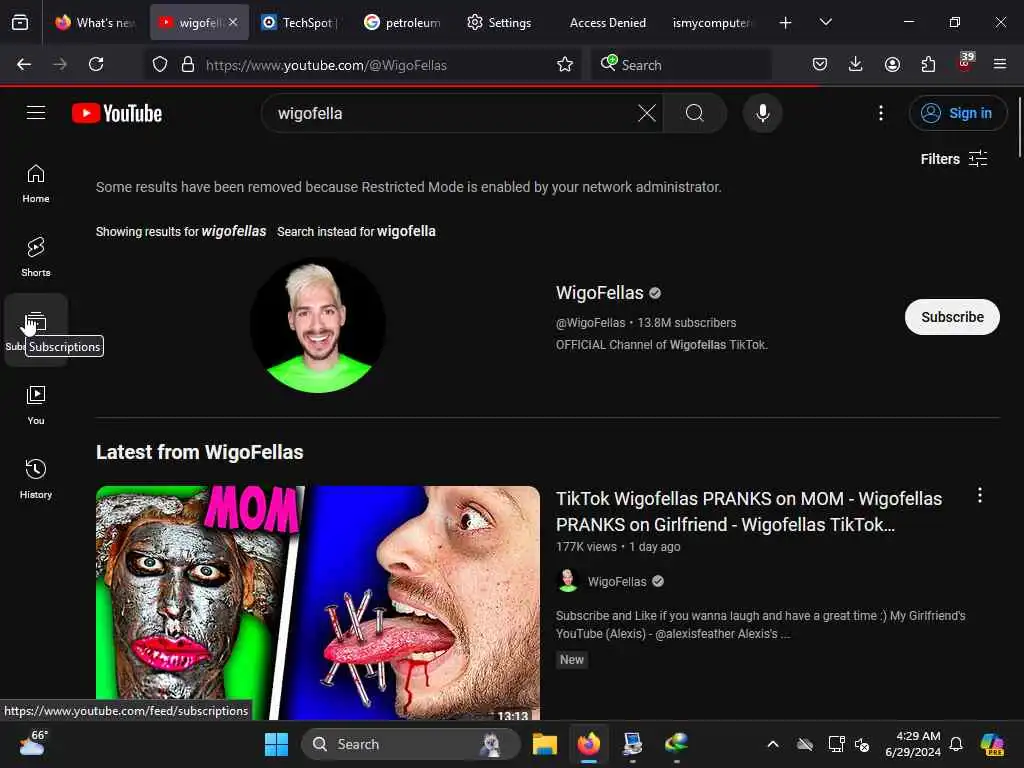This screenshot has width=1024, height=768.
Task: Open Subscriptions in the sidebar
Action: click(36, 330)
